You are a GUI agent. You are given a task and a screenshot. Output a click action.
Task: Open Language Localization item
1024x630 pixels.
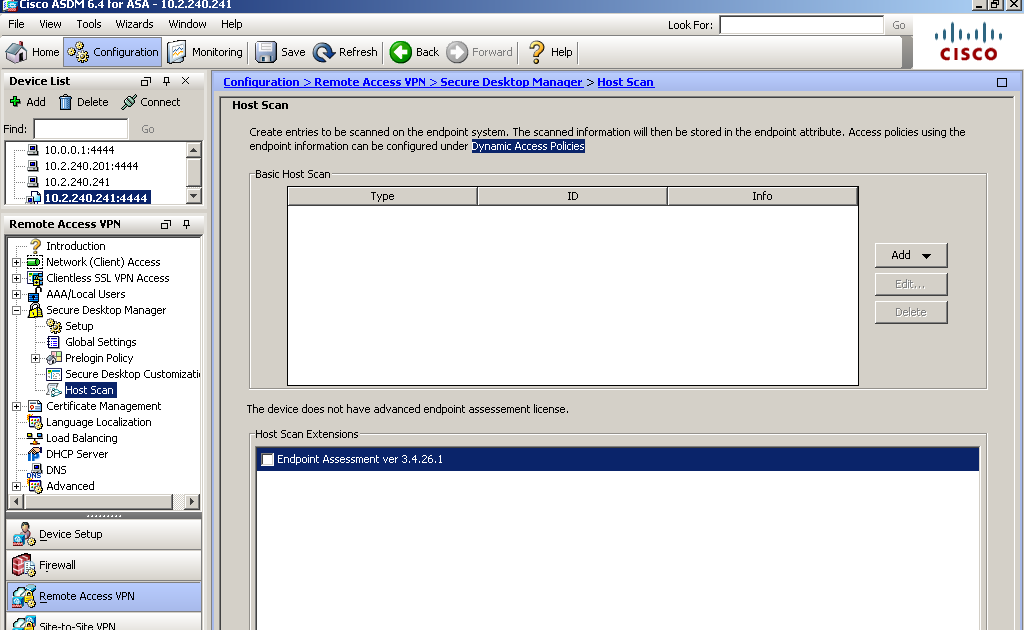pos(99,422)
